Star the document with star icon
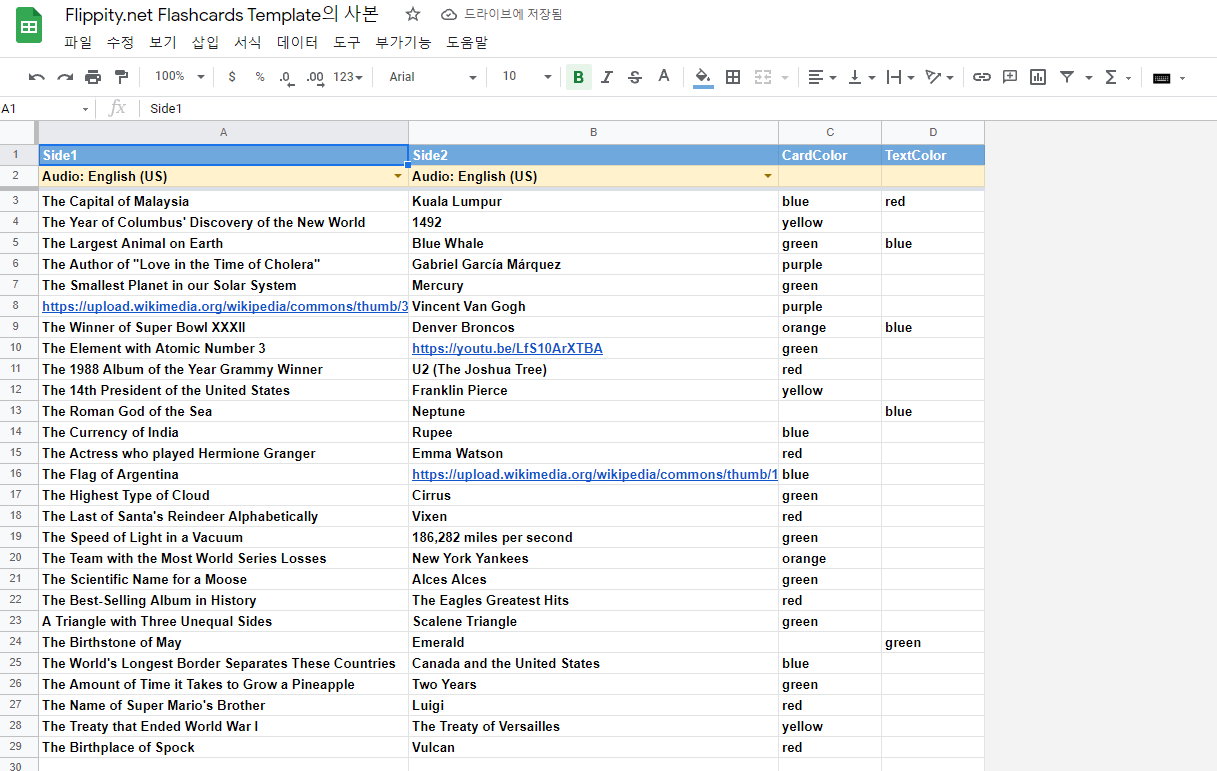Image resolution: width=1217 pixels, height=771 pixels. [413, 14]
